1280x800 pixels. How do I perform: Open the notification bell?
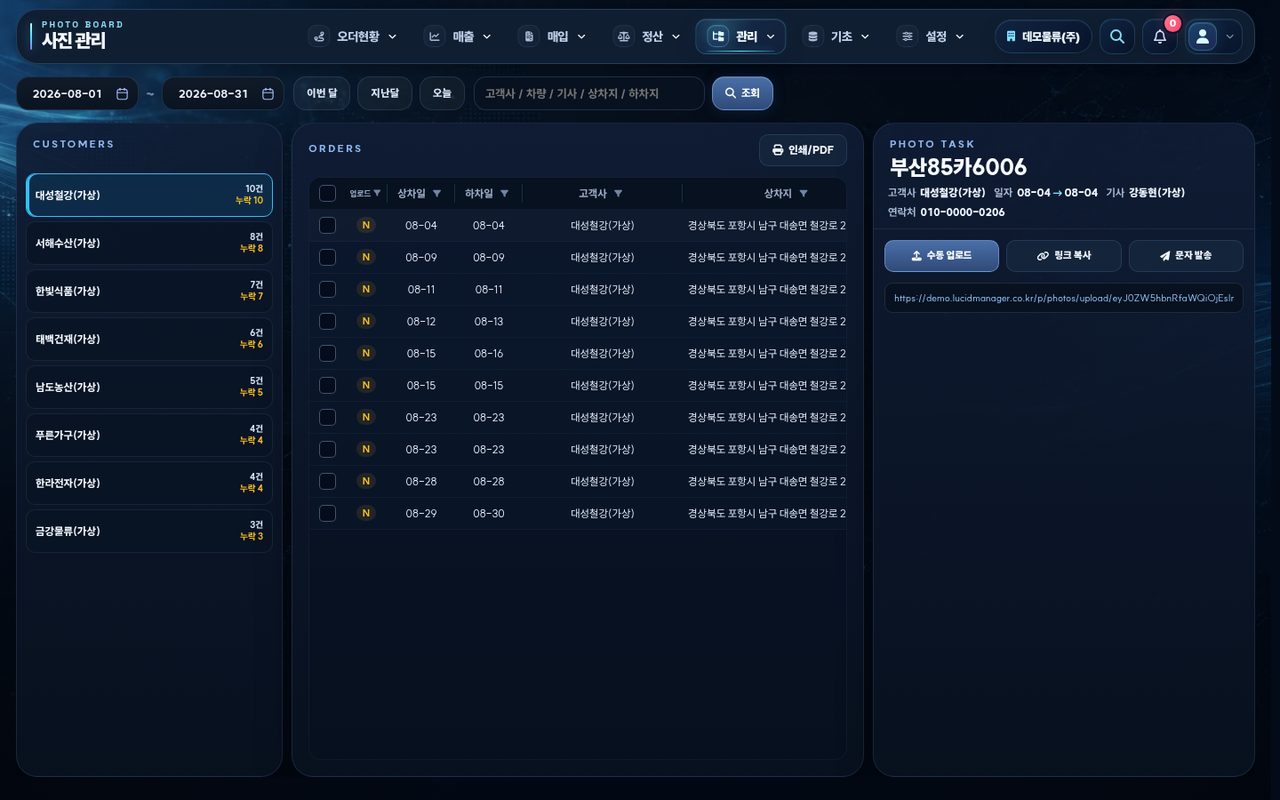(1160, 37)
